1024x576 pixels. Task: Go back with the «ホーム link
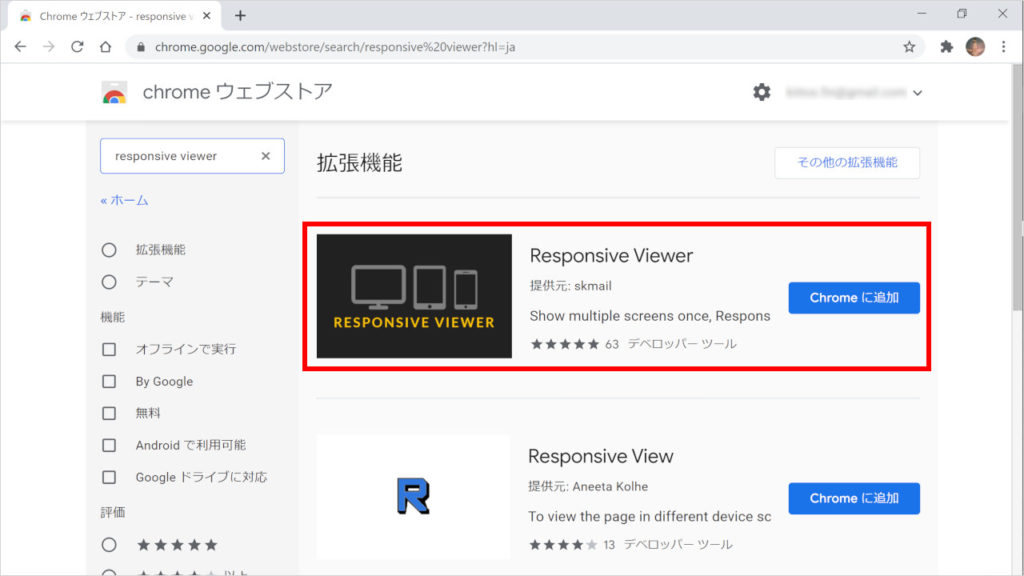(x=124, y=200)
